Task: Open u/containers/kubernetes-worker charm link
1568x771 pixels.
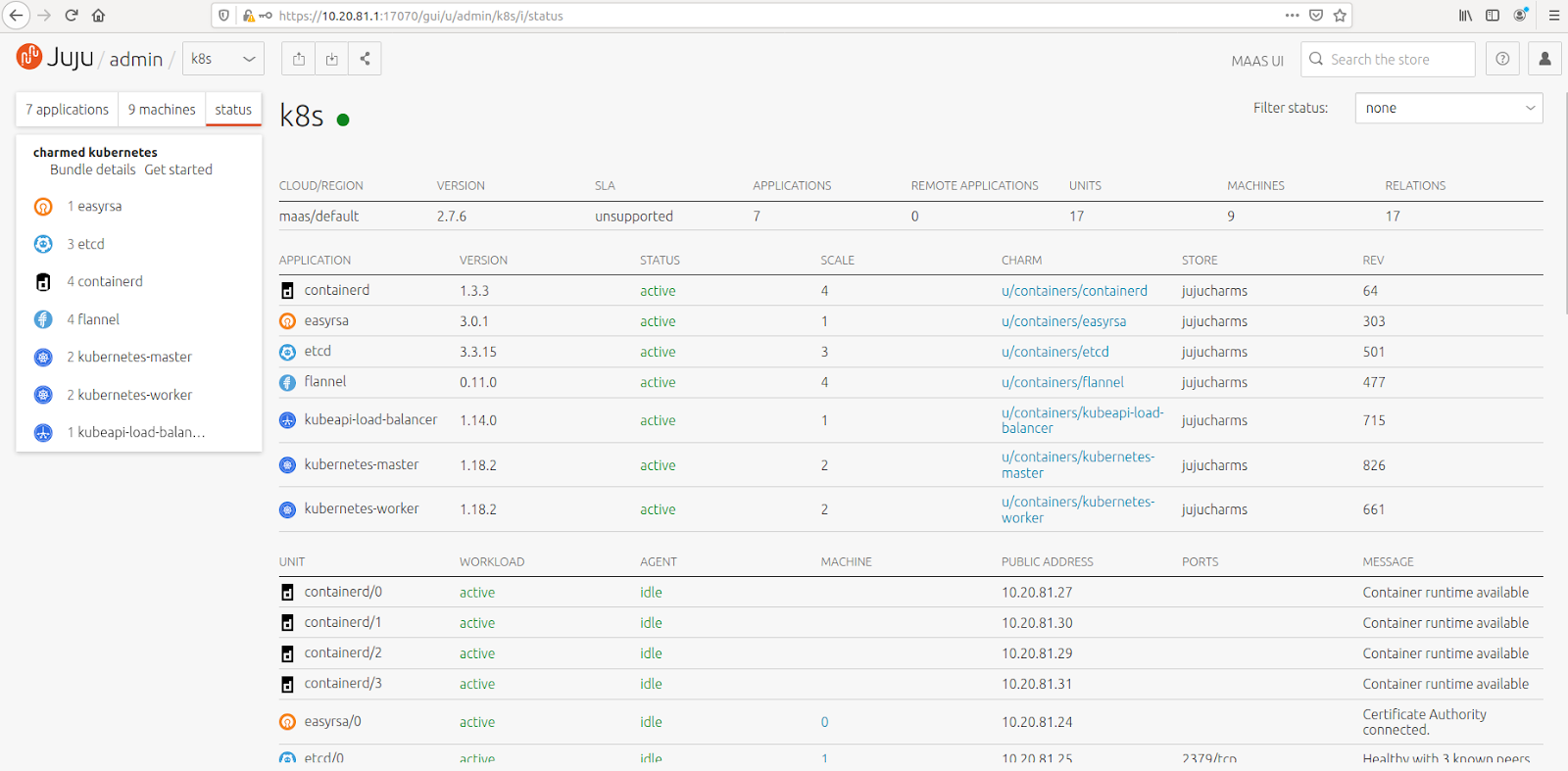Action: click(x=1078, y=509)
